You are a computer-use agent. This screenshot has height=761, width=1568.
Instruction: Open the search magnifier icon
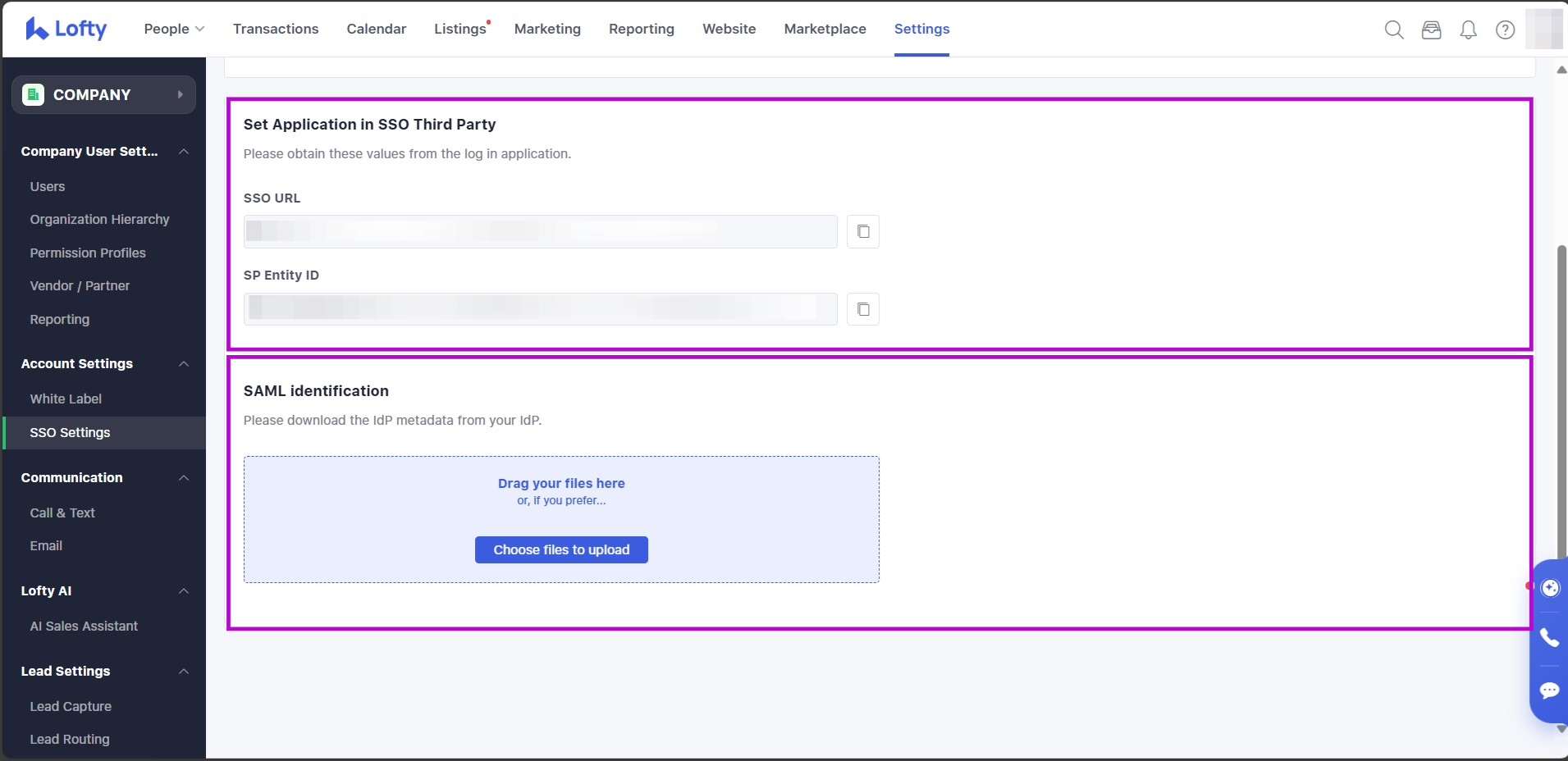coord(1393,30)
